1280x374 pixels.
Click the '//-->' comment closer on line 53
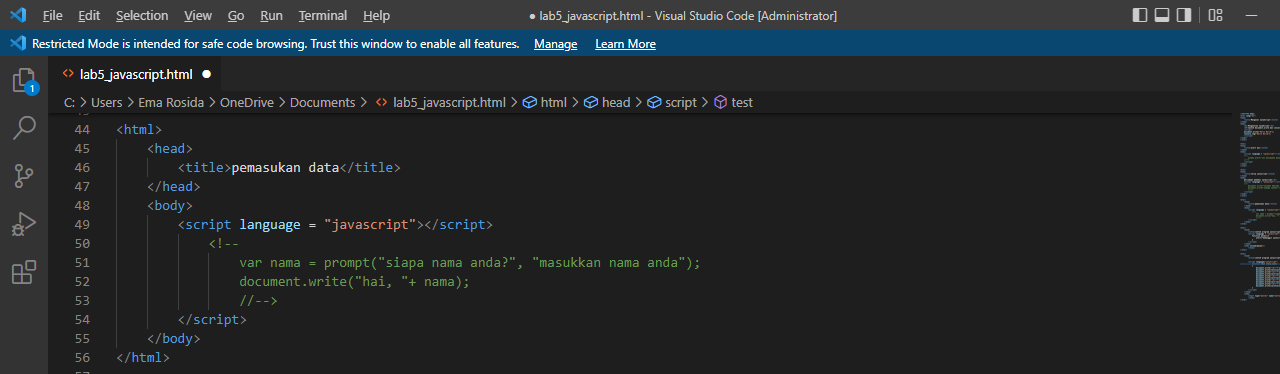click(258, 300)
